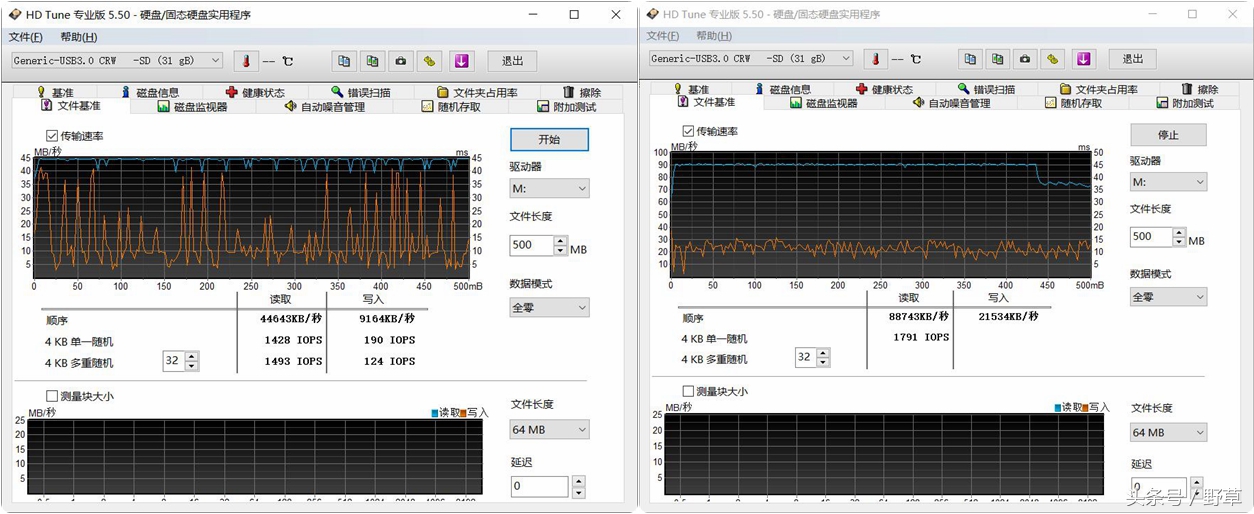Open the 驱动器 M: dropdown in left window
The width and height of the screenshot is (1254, 514).
[550, 187]
